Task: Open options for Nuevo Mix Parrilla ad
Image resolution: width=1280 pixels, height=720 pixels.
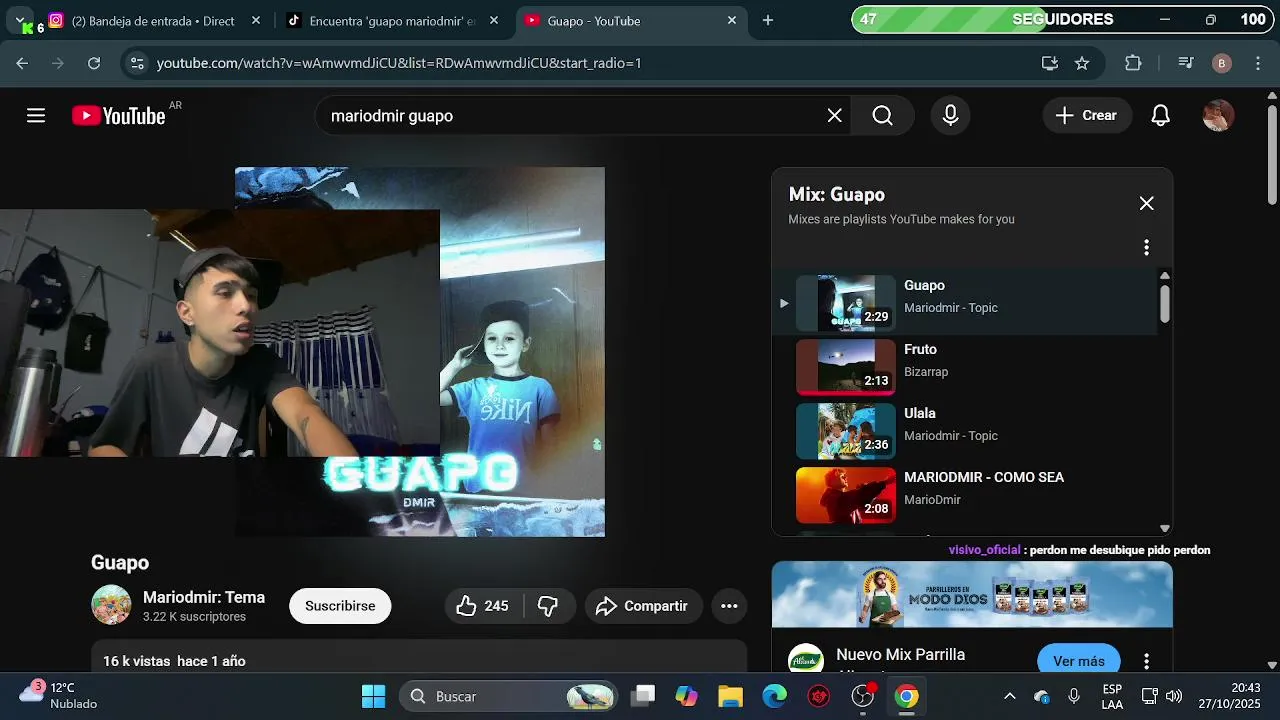Action: tap(1146, 661)
